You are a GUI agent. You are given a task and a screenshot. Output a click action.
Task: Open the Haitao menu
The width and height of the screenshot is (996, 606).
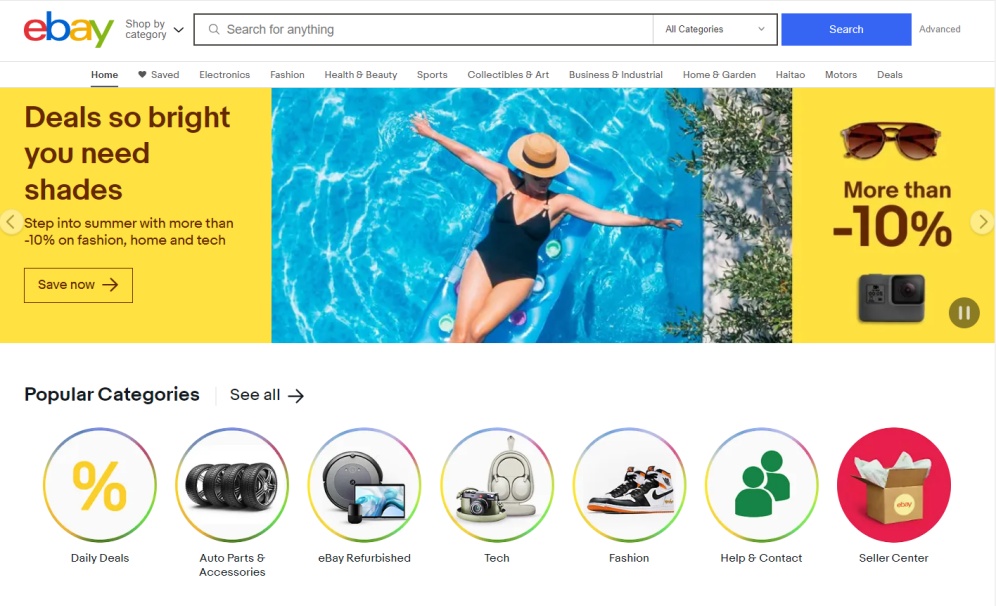(x=790, y=75)
